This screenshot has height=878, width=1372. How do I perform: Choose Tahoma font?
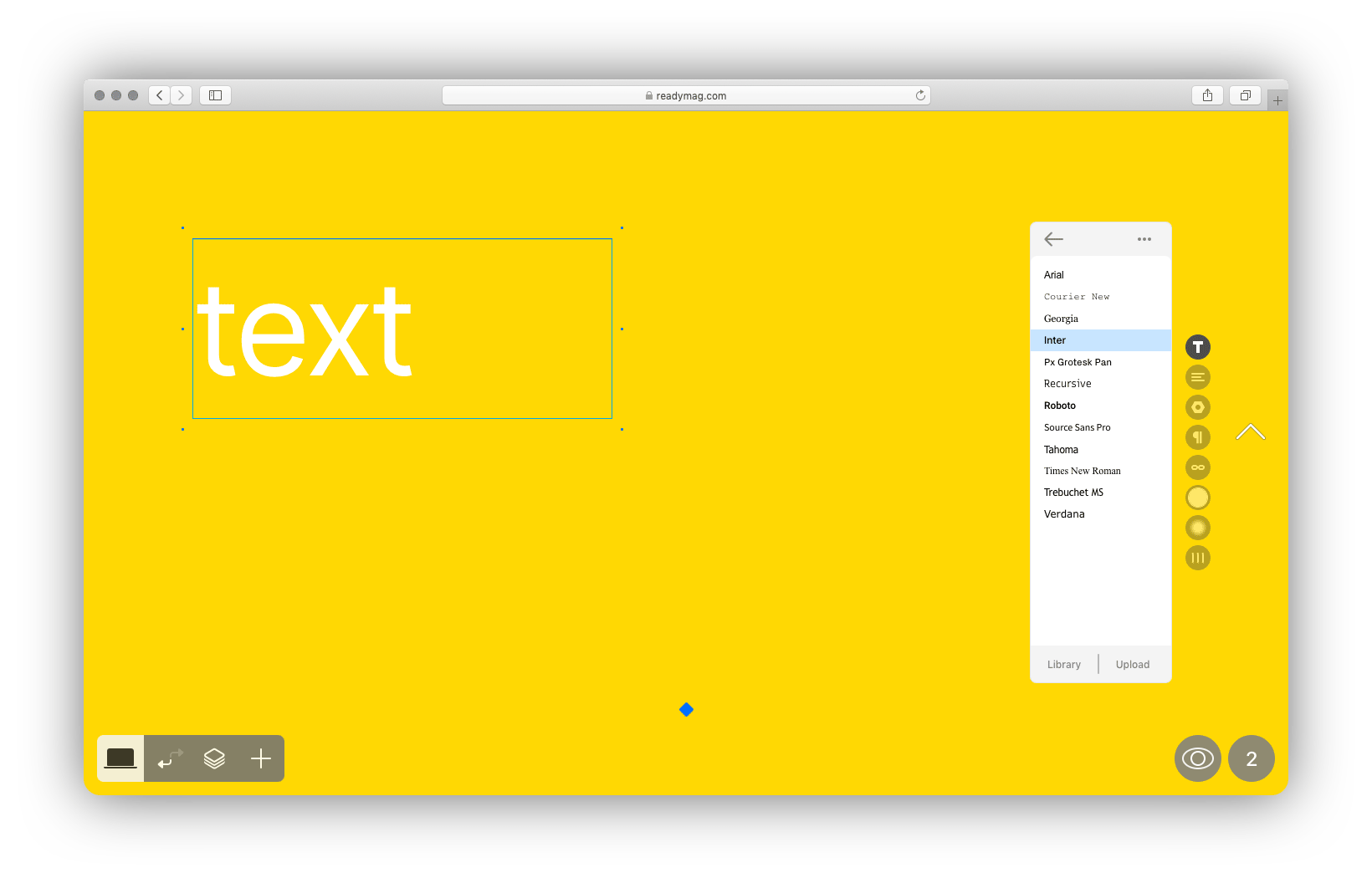[x=1101, y=450]
